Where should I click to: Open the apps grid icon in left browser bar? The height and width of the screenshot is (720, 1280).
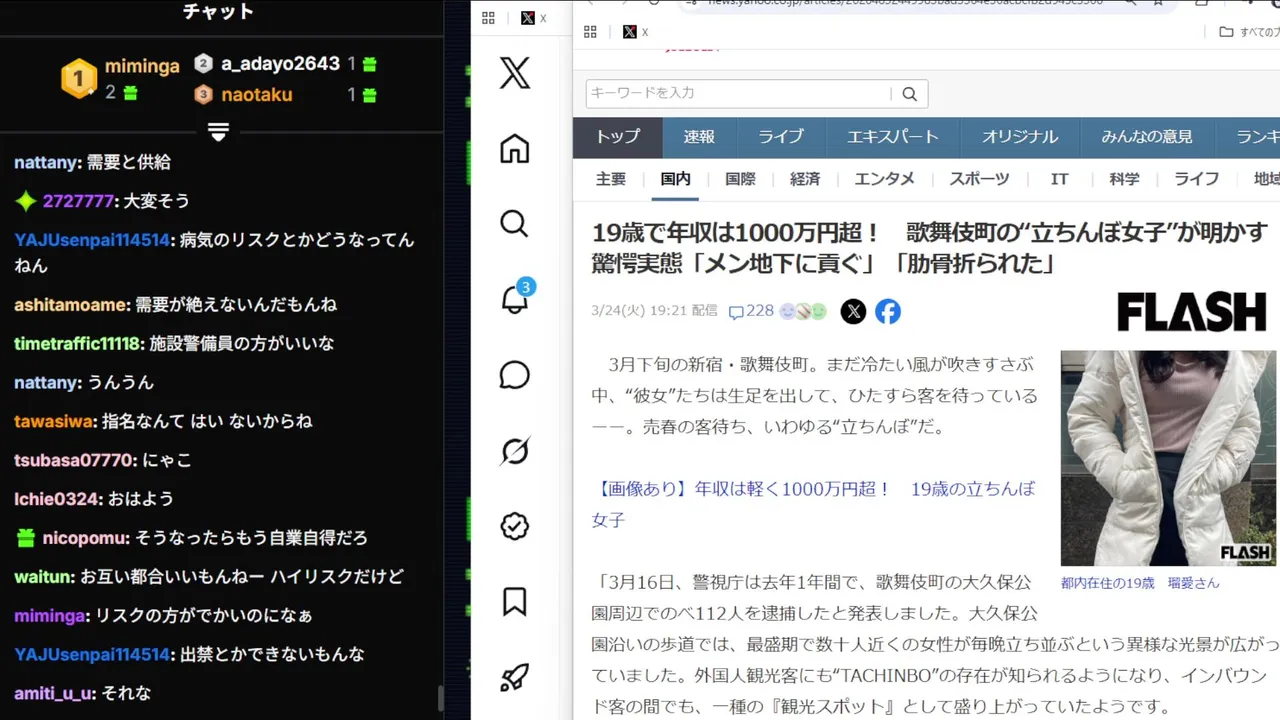point(489,18)
